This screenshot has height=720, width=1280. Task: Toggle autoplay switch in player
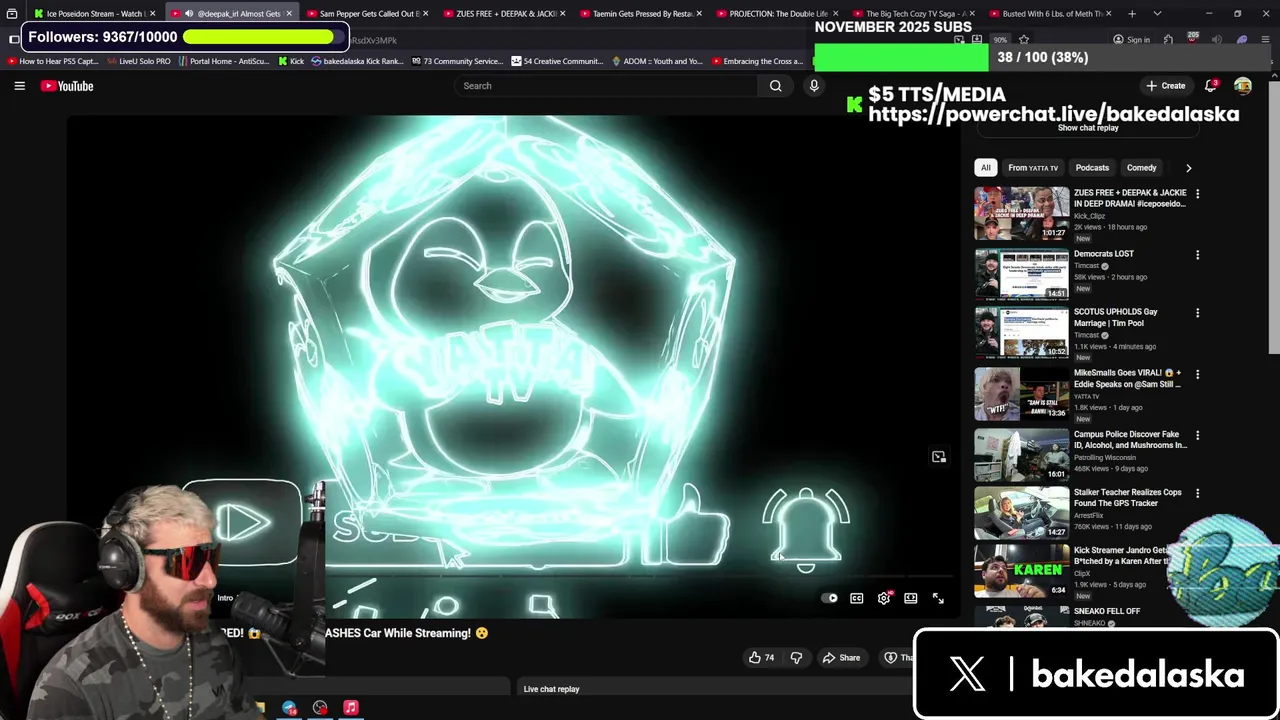click(830, 598)
